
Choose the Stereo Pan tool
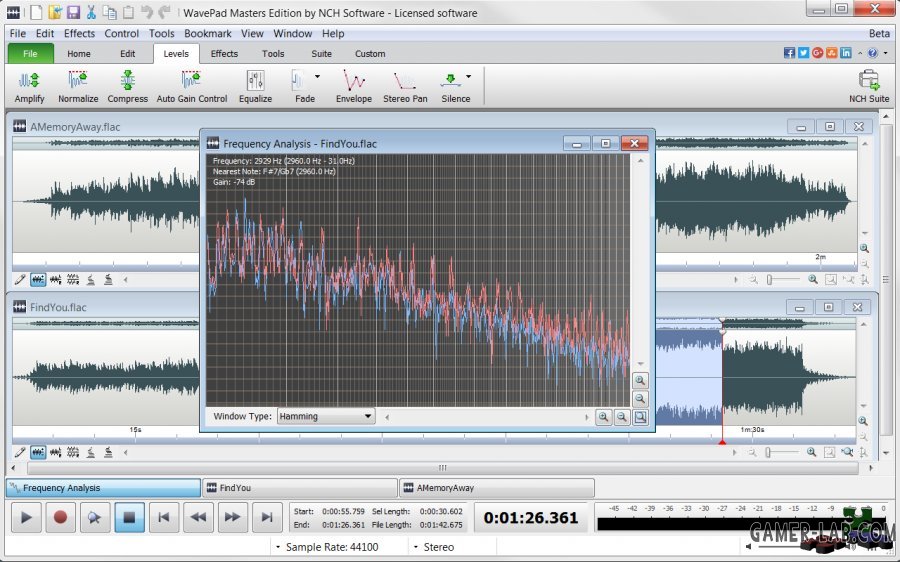tap(405, 87)
